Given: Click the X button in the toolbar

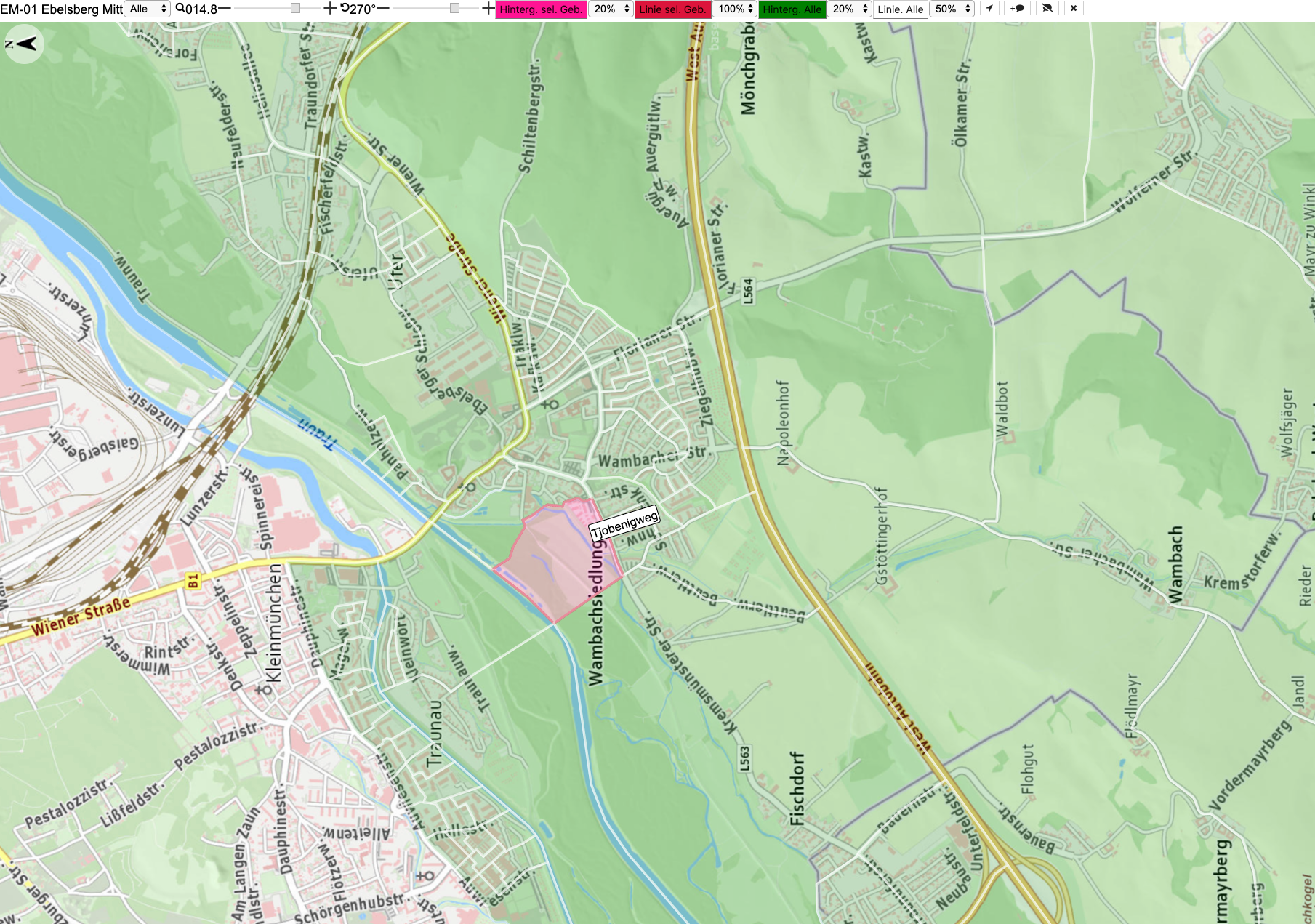Looking at the screenshot, I should click(x=1074, y=9).
